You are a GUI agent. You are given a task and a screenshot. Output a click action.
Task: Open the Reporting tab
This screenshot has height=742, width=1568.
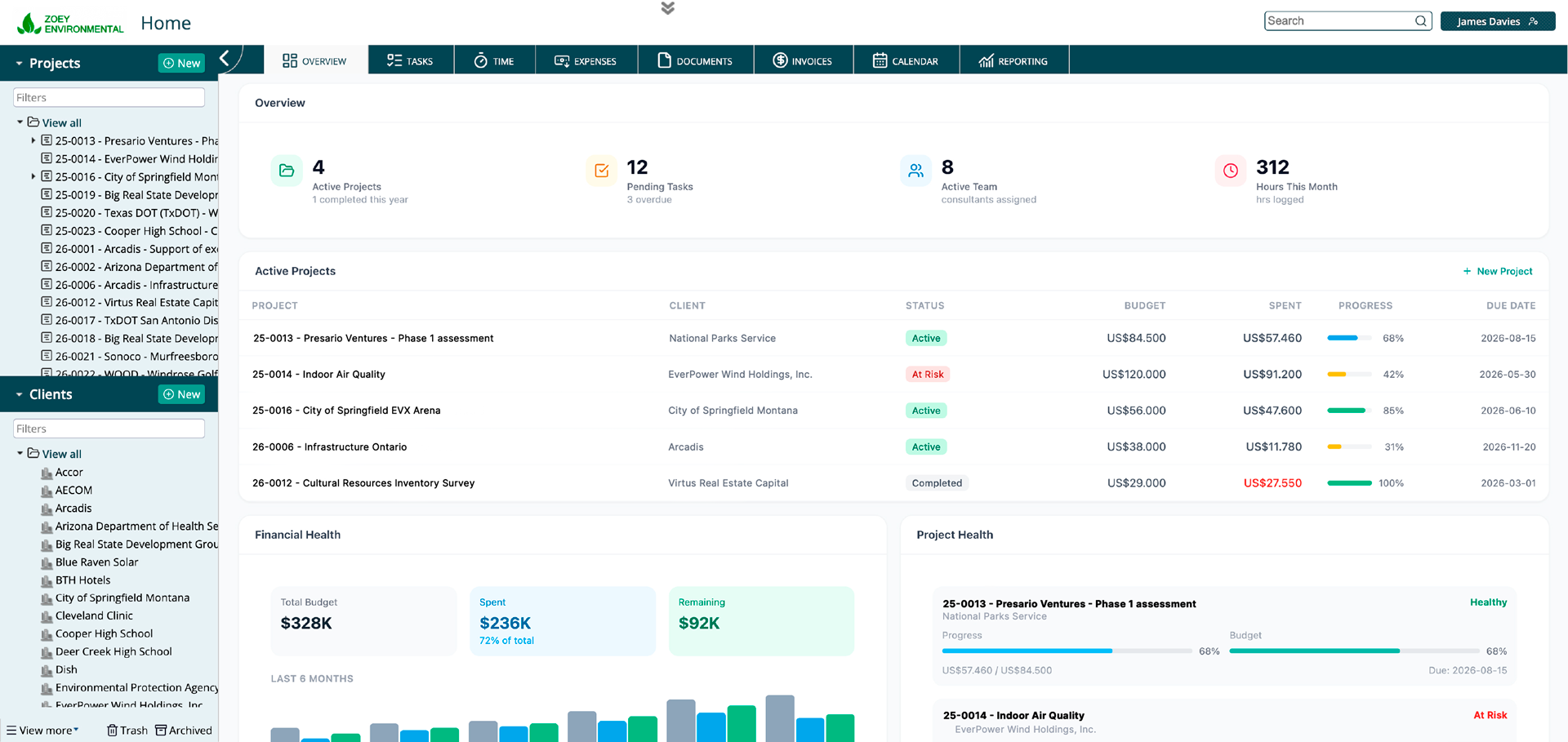pyautogui.click(x=1013, y=60)
